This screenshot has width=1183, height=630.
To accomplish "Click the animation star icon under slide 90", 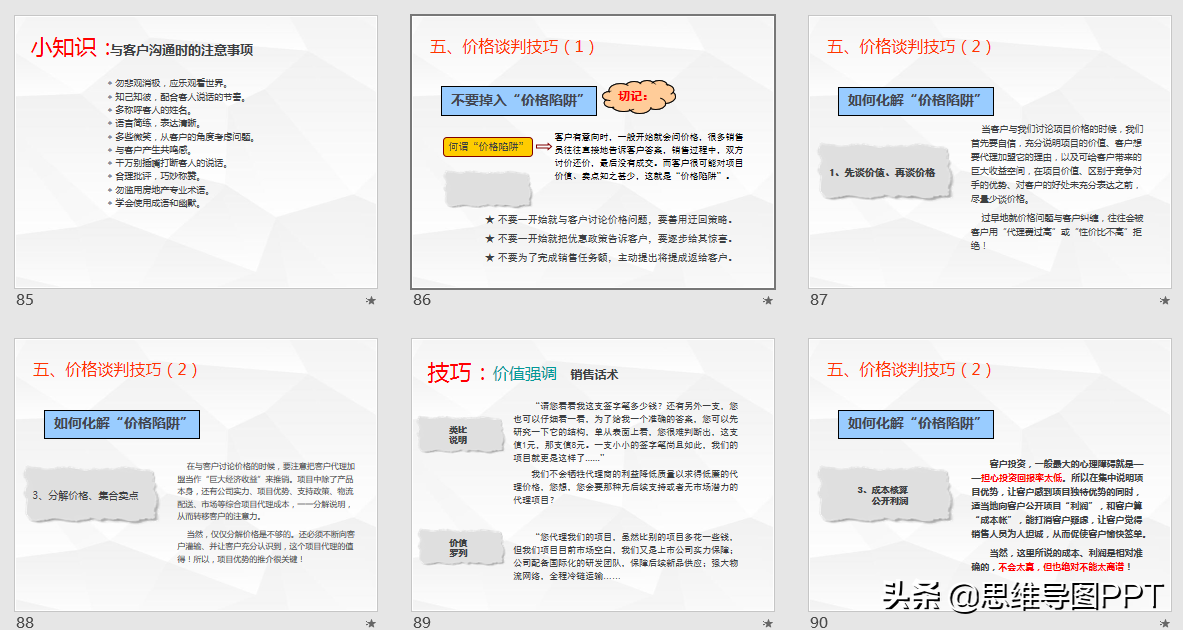I will coord(1165,623).
